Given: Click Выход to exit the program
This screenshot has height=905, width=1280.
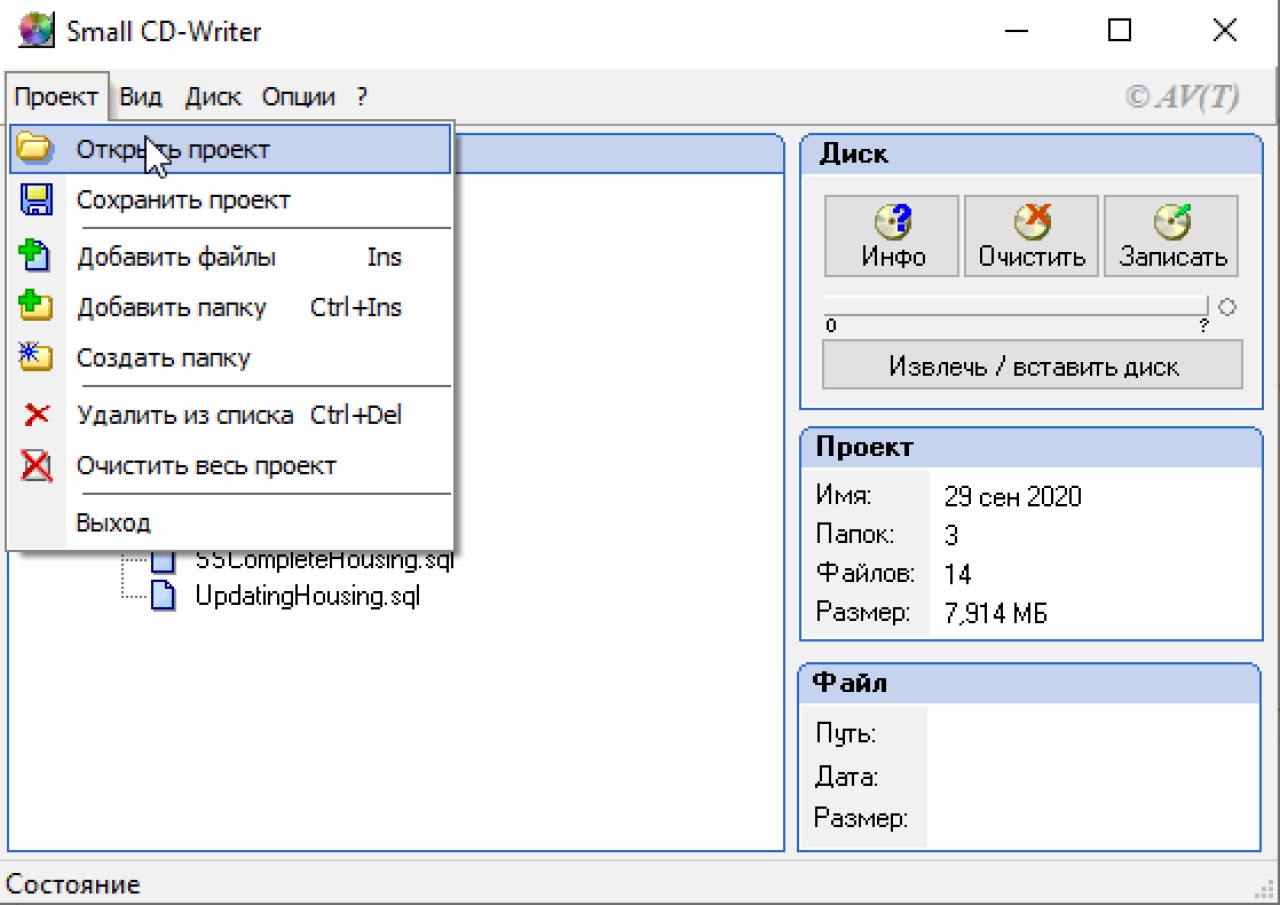Looking at the screenshot, I should [x=230, y=523].
